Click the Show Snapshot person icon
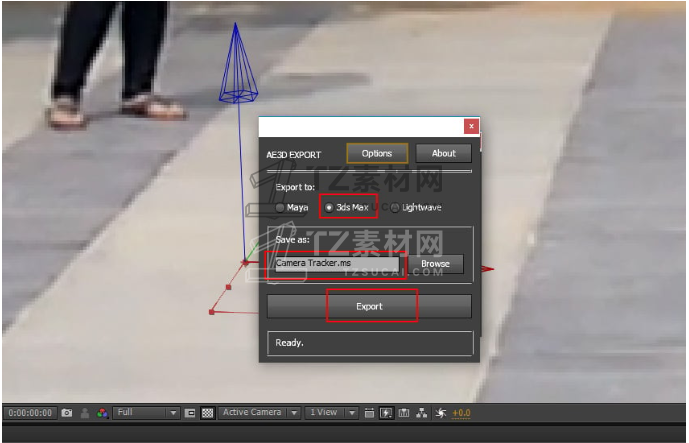The image size is (689, 443). pyautogui.click(x=85, y=413)
